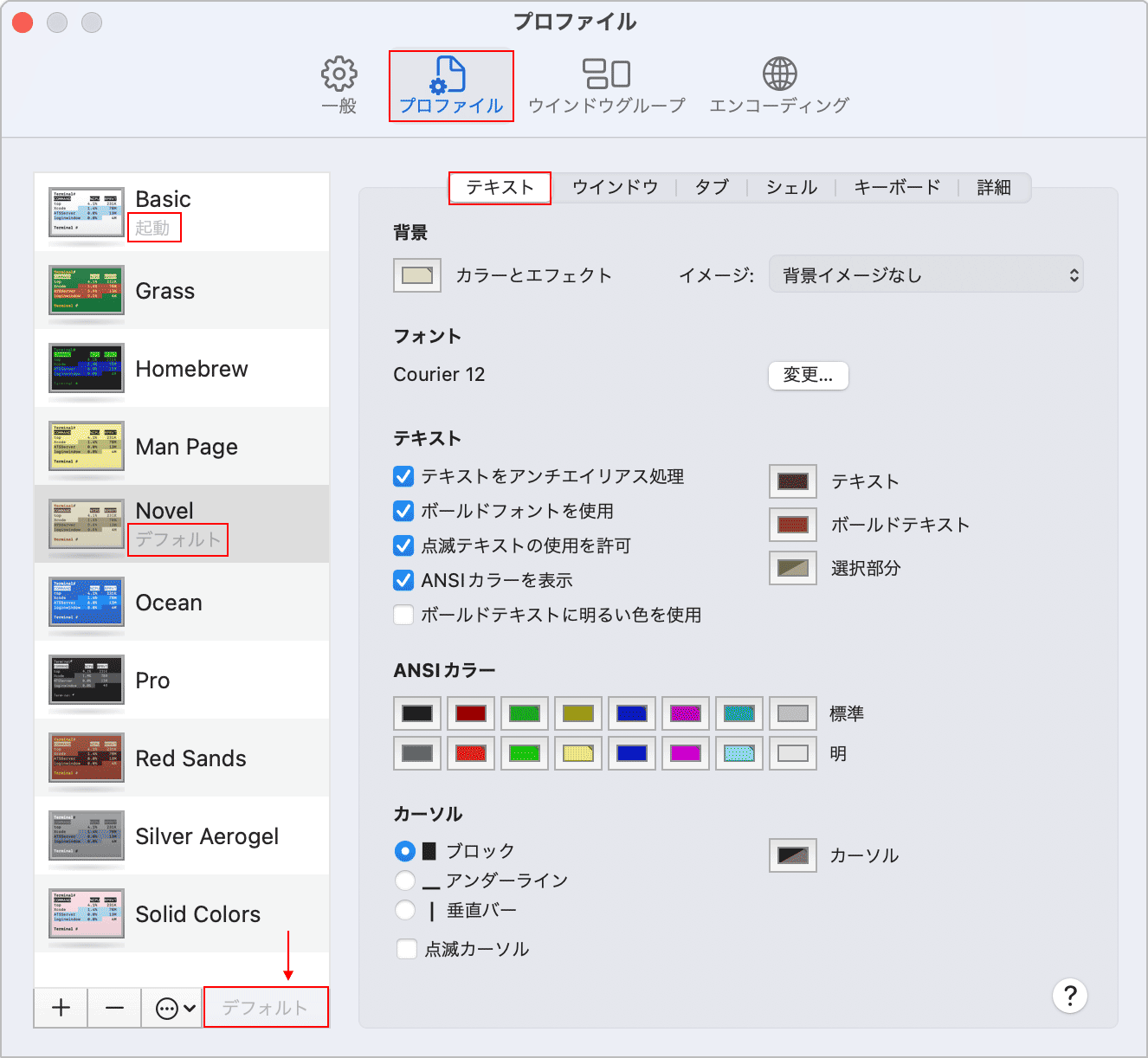The image size is (1148, 1058).
Task: Edit standard ANSI blue color swatch
Action: [x=632, y=713]
